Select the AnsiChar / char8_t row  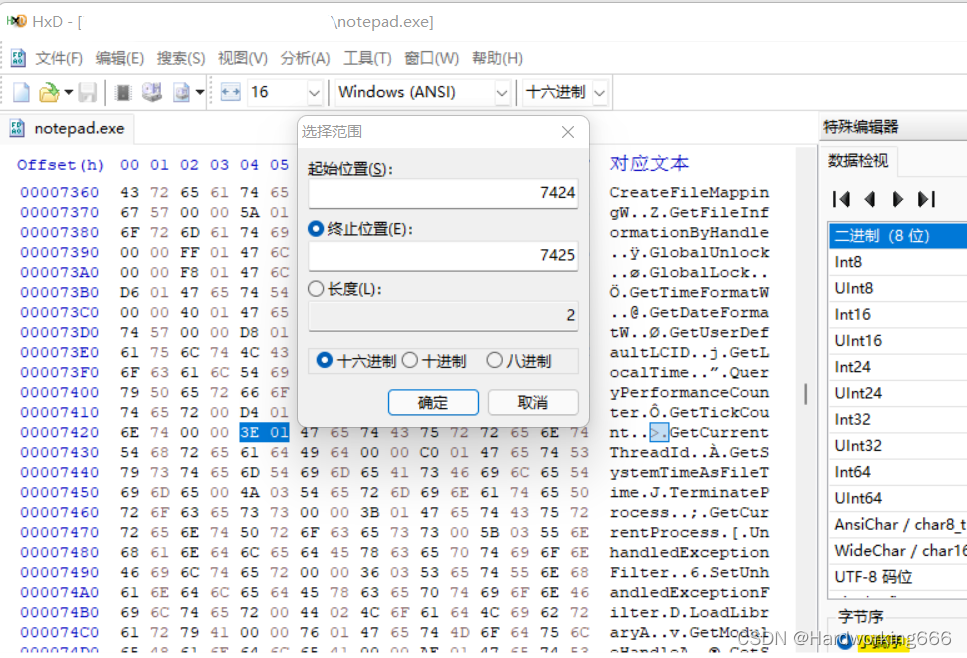898,524
